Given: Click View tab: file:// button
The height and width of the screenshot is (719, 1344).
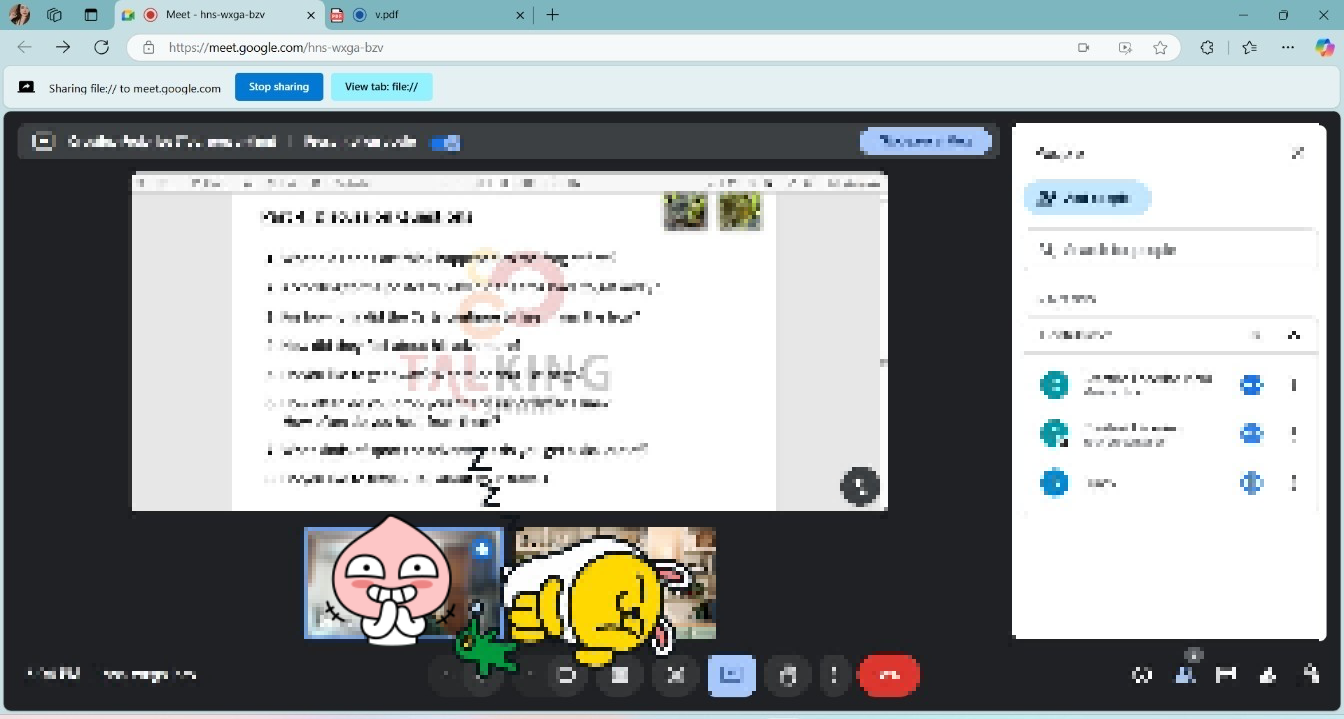Looking at the screenshot, I should [381, 87].
